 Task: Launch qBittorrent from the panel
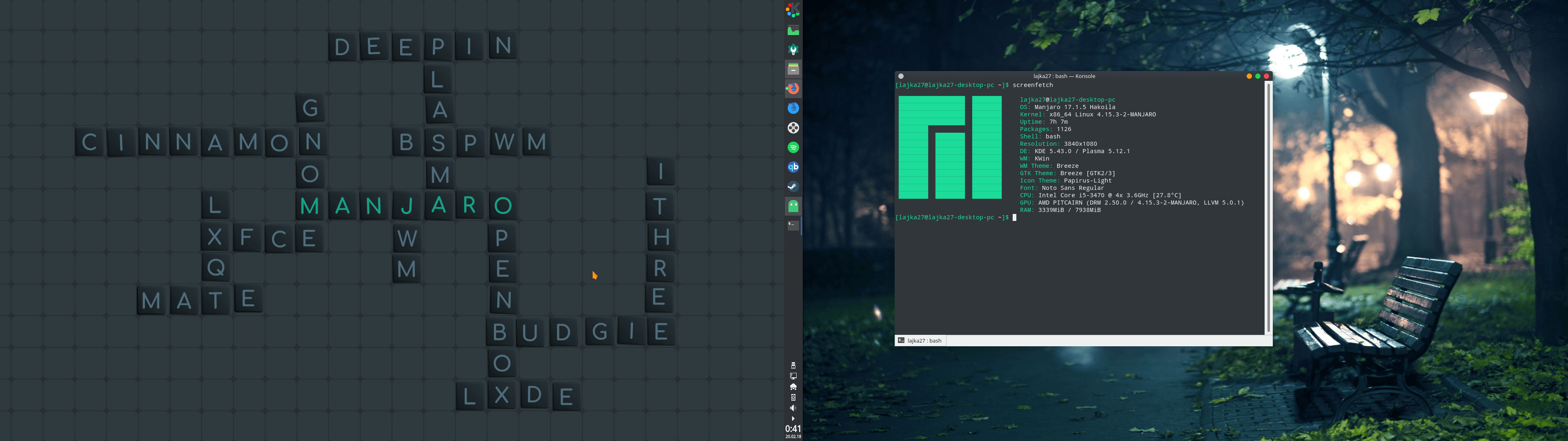(x=793, y=167)
